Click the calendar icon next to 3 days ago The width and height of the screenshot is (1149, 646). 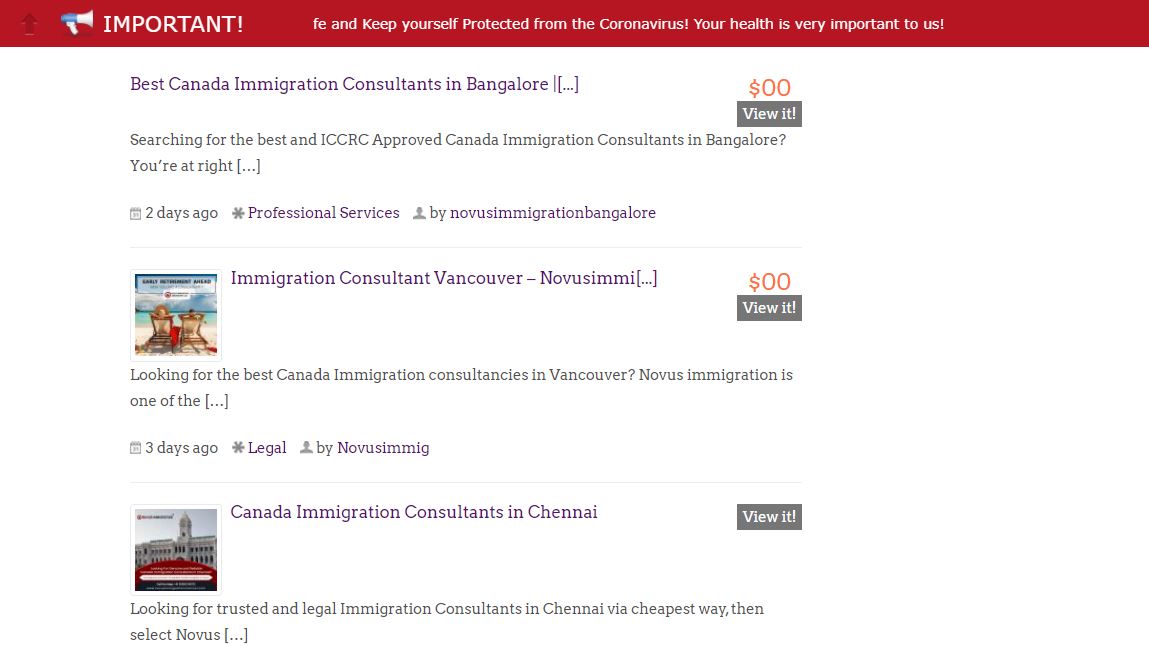[136, 448]
